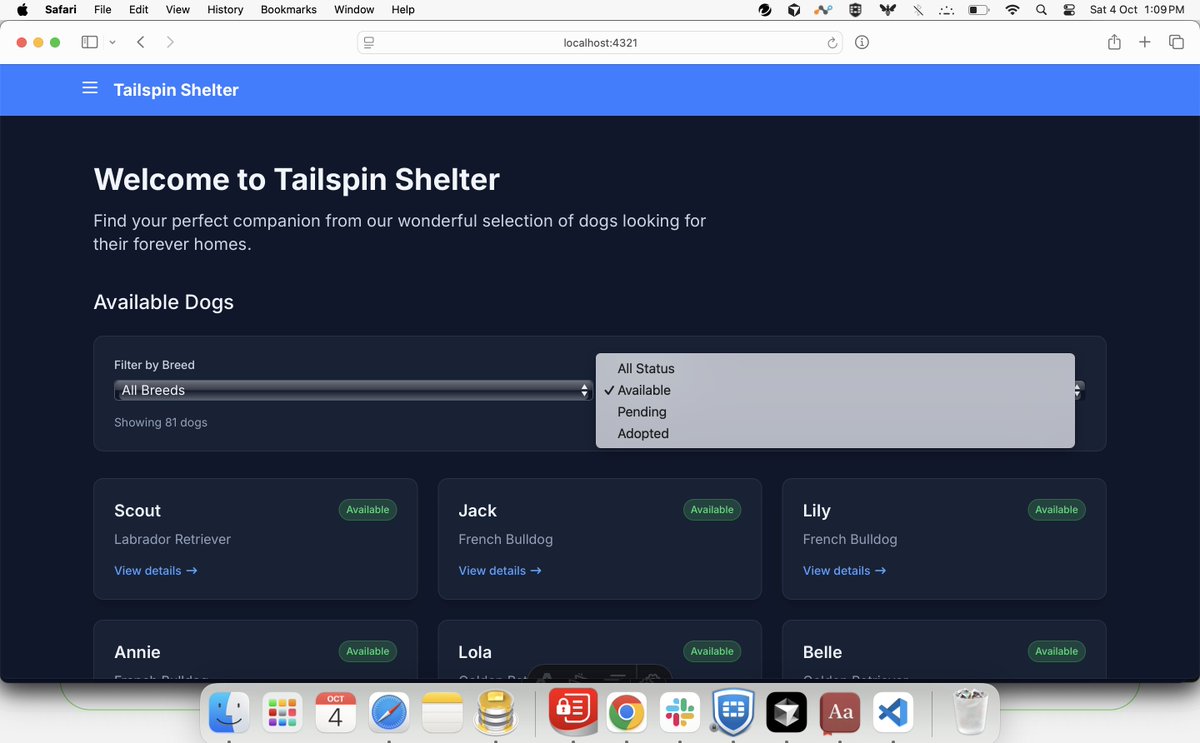
Task: Open Notes from the Dock
Action: [x=441, y=713]
